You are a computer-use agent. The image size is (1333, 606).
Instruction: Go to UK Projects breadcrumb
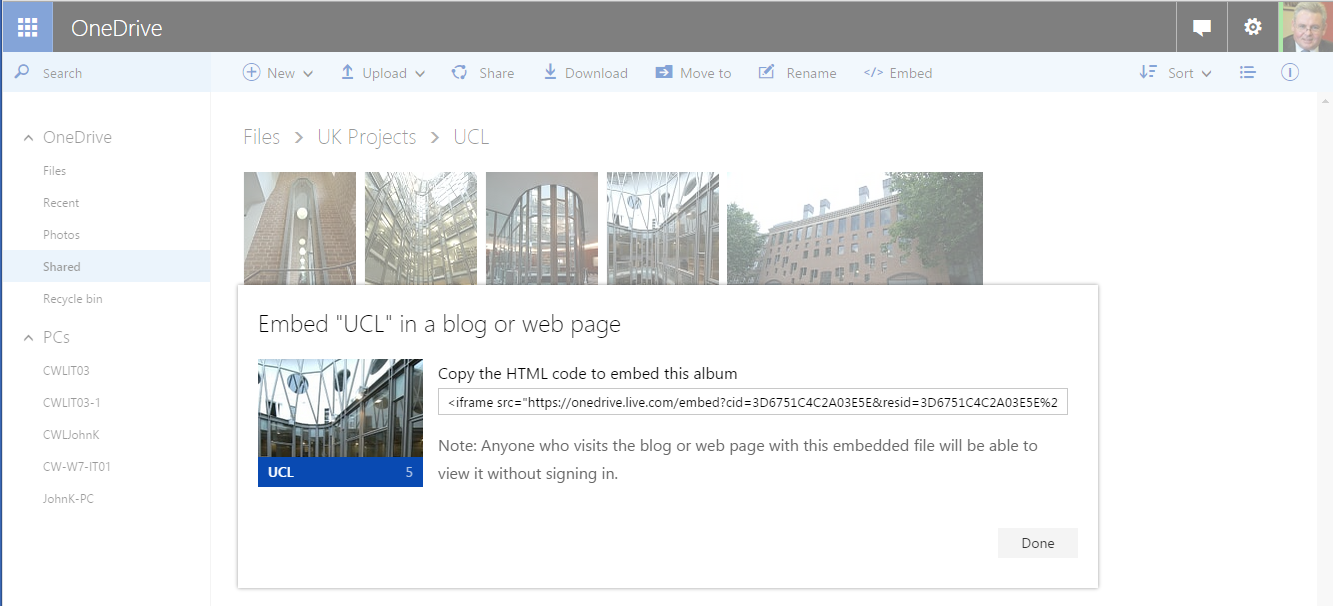pos(367,137)
